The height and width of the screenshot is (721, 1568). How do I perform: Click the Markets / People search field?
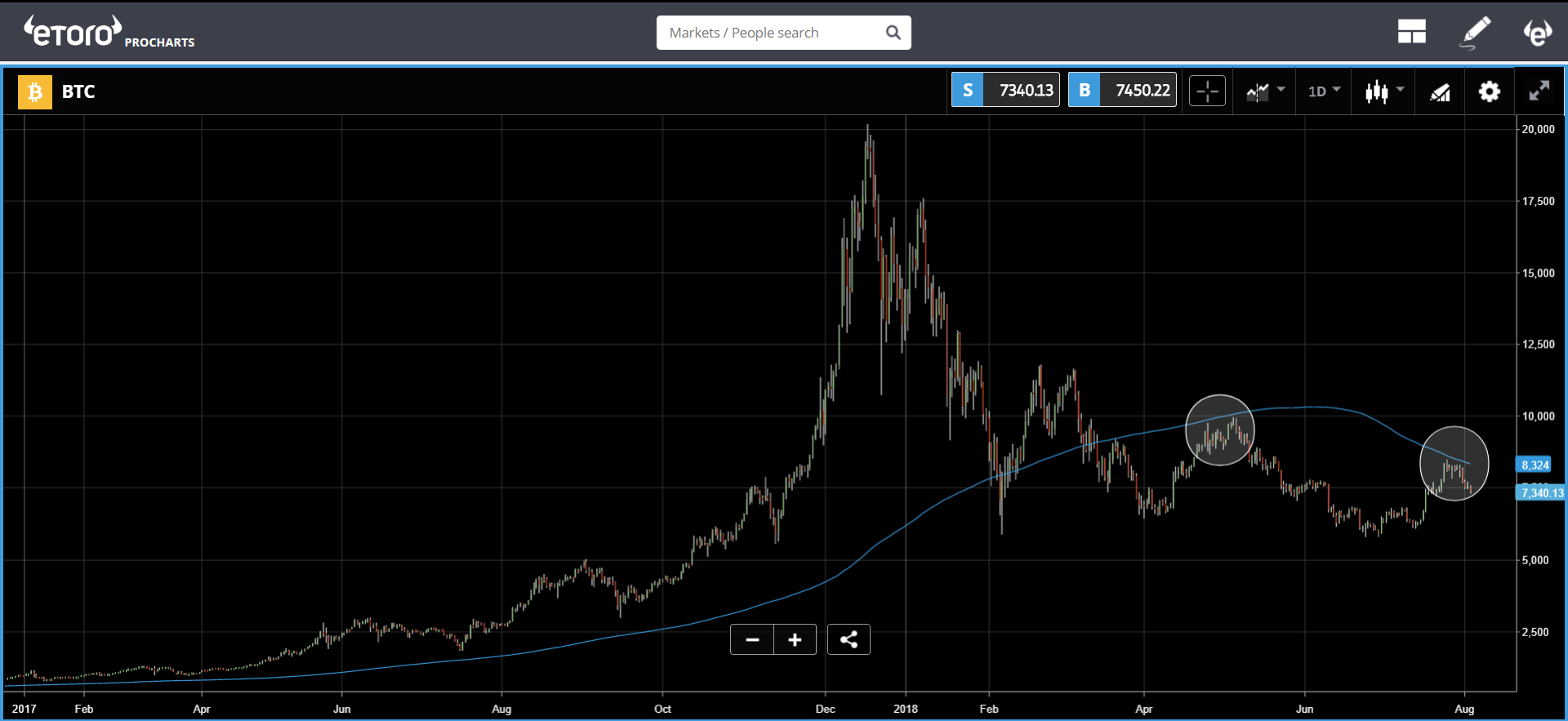point(772,33)
